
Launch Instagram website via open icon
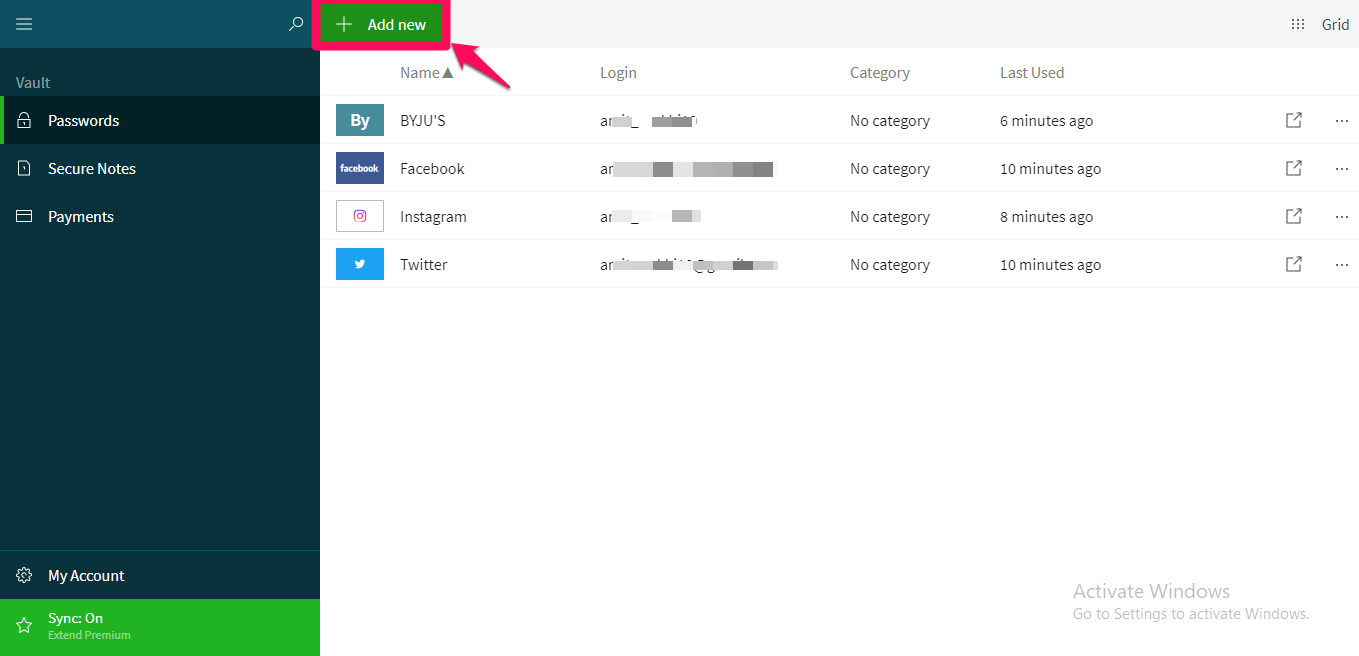coord(1294,216)
